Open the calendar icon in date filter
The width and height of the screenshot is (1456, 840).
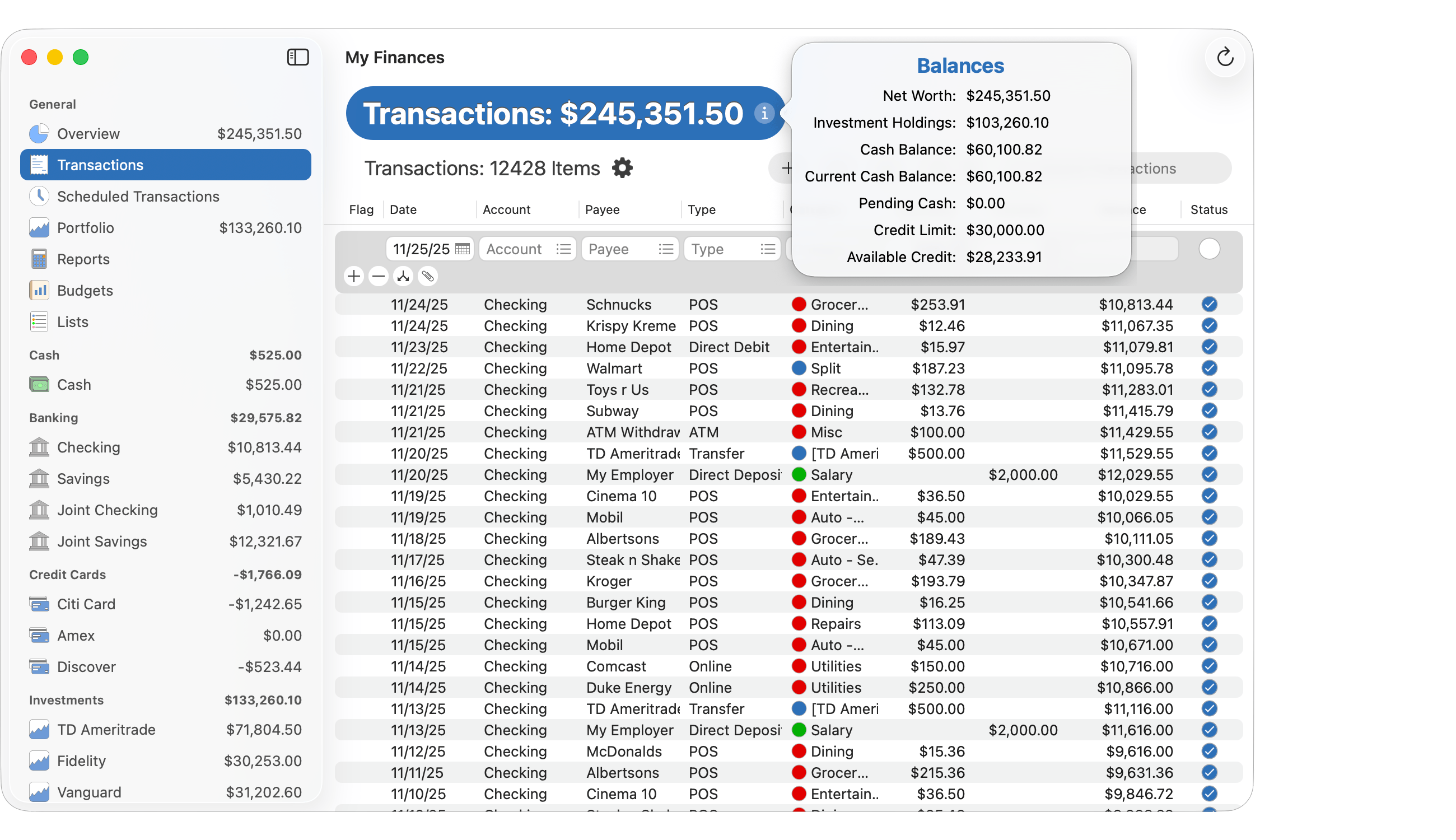coord(462,249)
